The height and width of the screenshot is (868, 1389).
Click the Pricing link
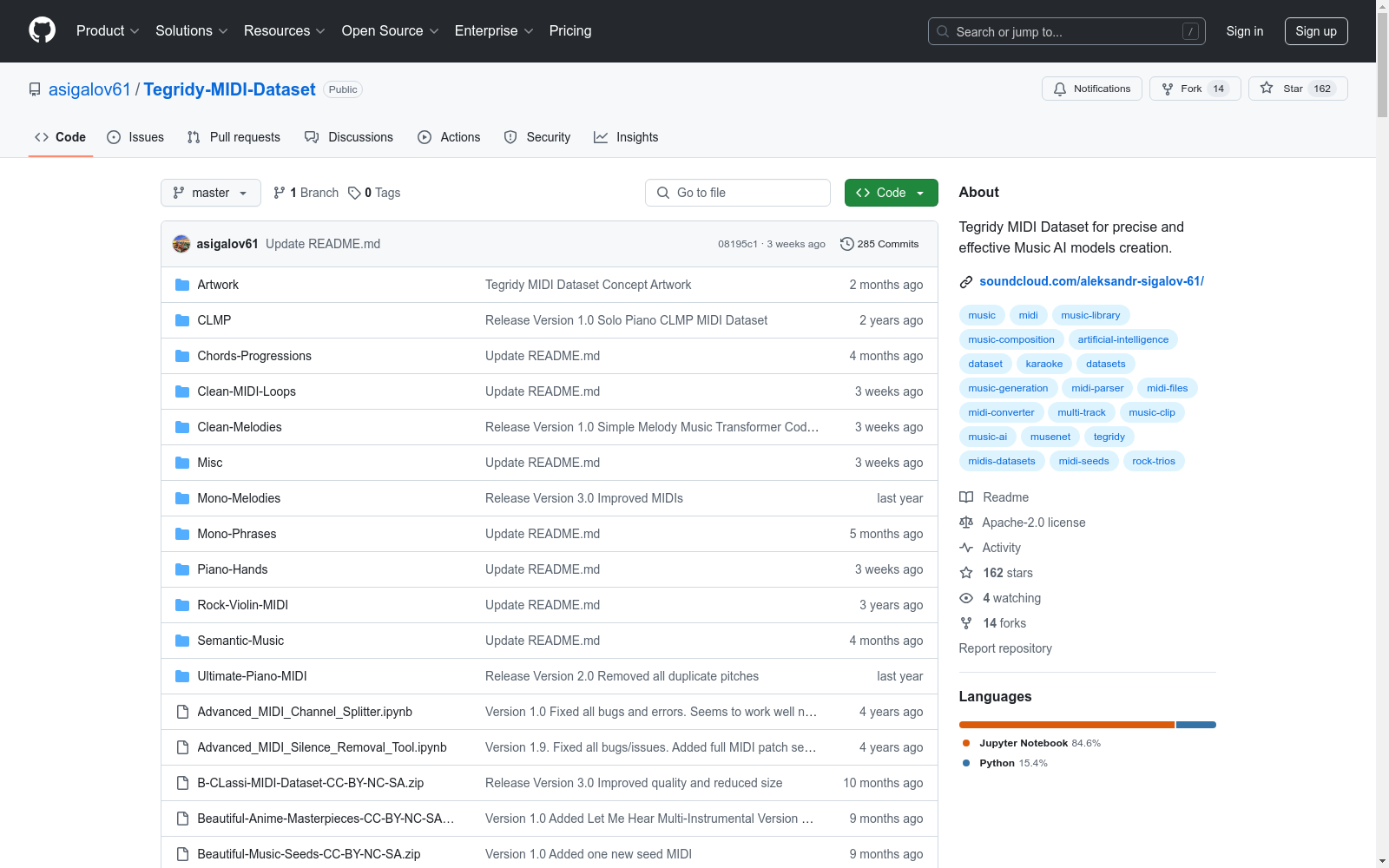pos(570,31)
